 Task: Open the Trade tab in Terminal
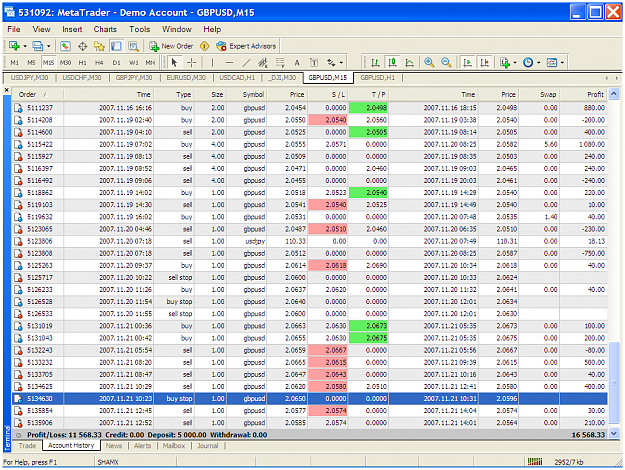(27, 446)
